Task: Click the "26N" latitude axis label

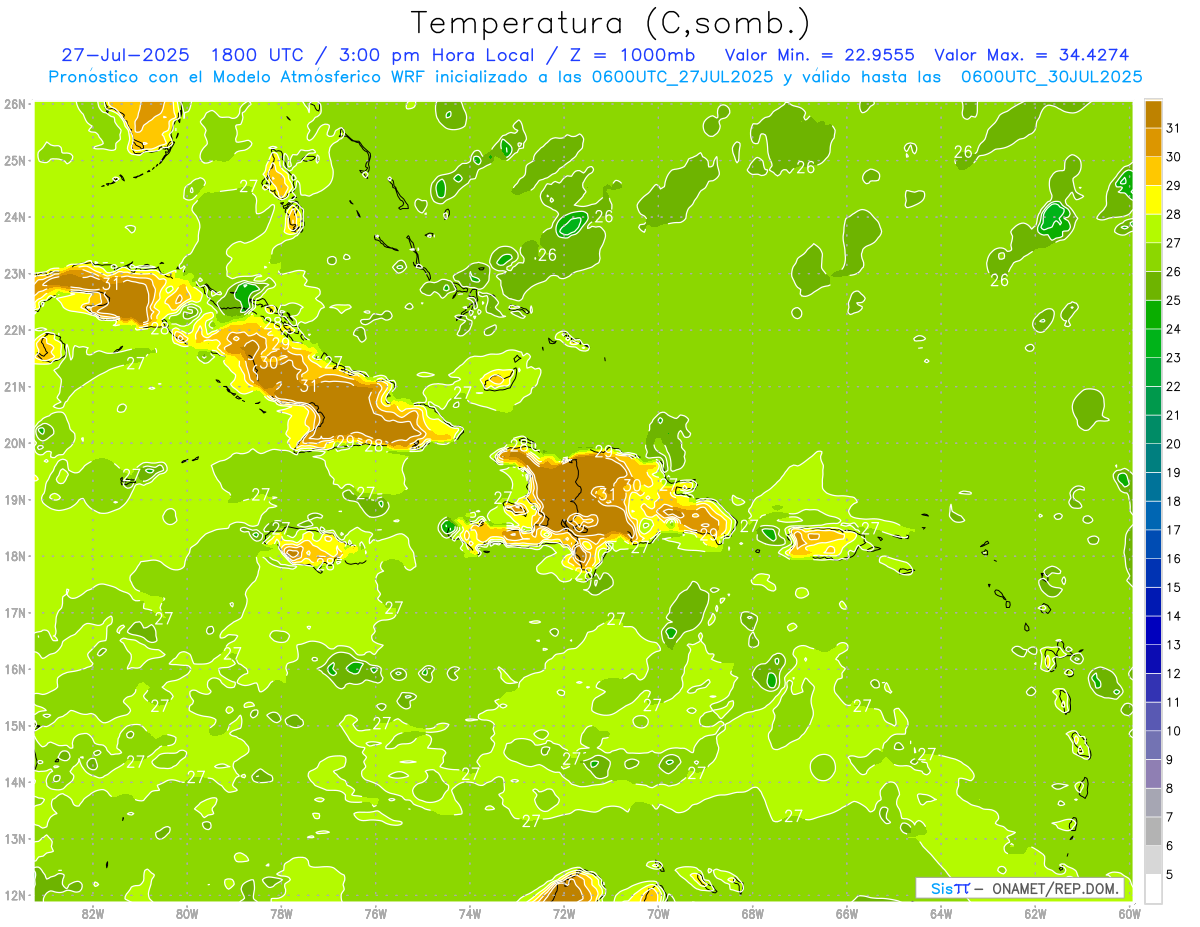Action: [15, 104]
